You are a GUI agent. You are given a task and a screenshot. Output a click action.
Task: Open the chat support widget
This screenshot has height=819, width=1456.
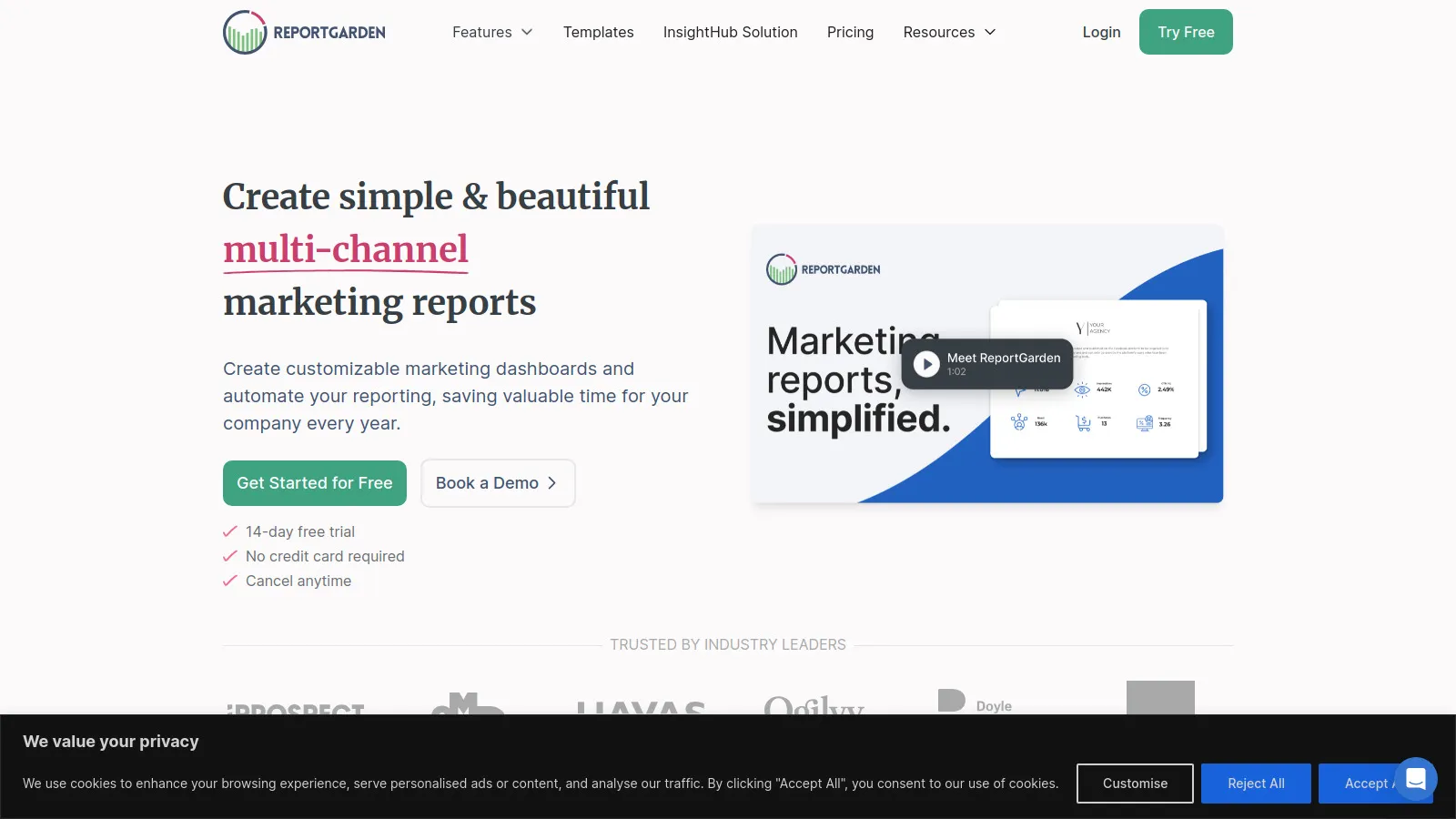(1415, 779)
